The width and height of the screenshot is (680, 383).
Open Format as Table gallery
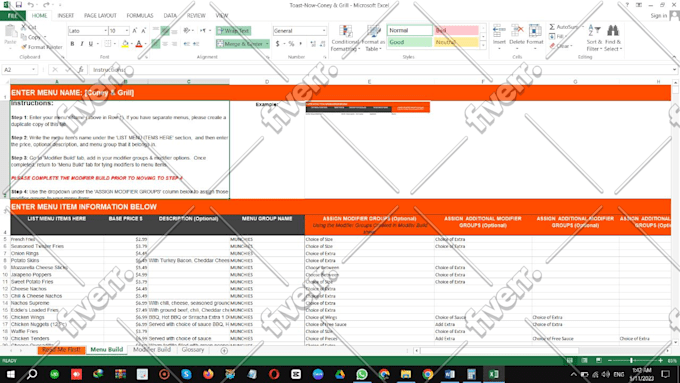[373, 38]
